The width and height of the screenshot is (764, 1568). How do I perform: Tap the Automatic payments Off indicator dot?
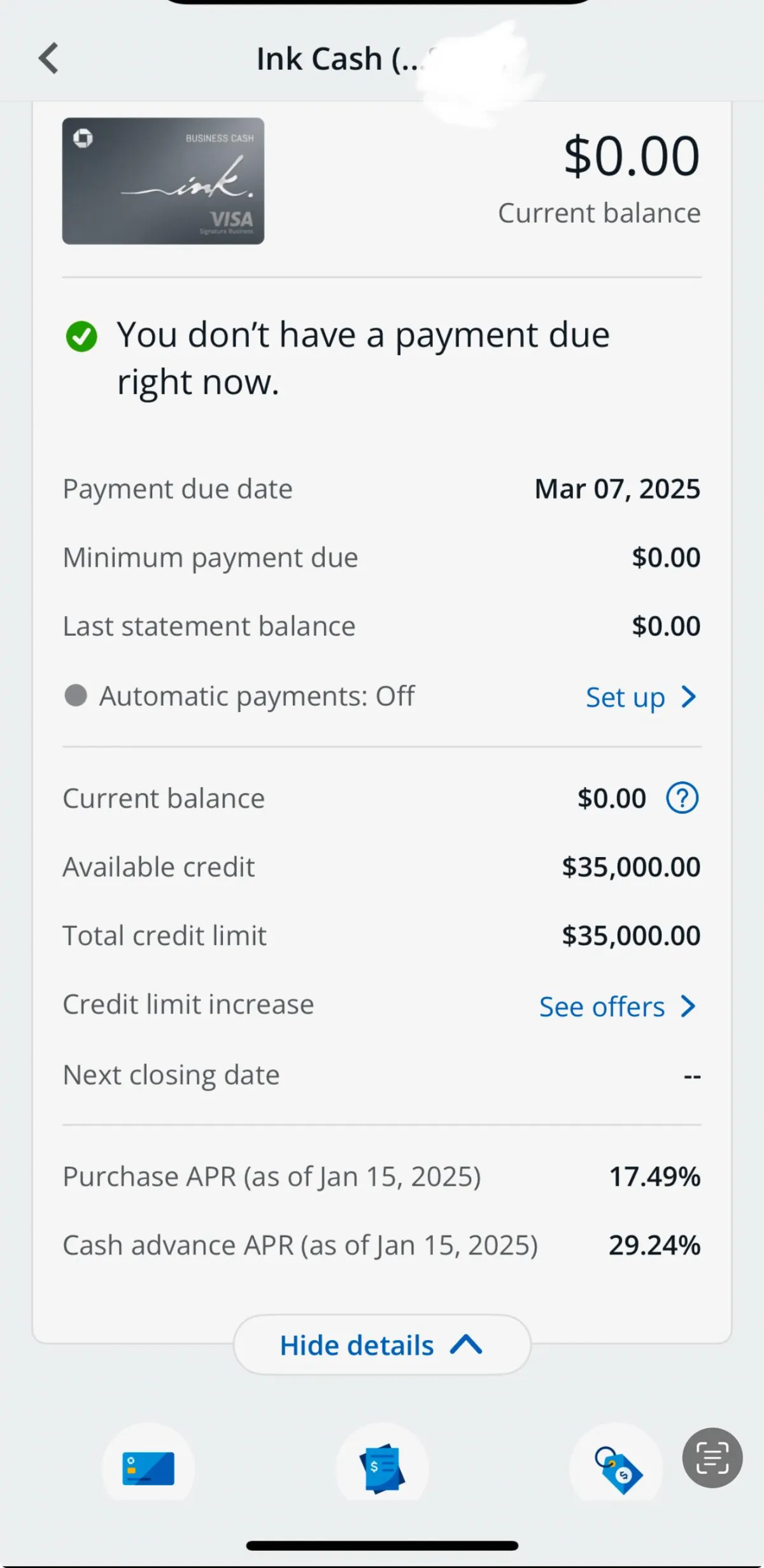tap(76, 696)
